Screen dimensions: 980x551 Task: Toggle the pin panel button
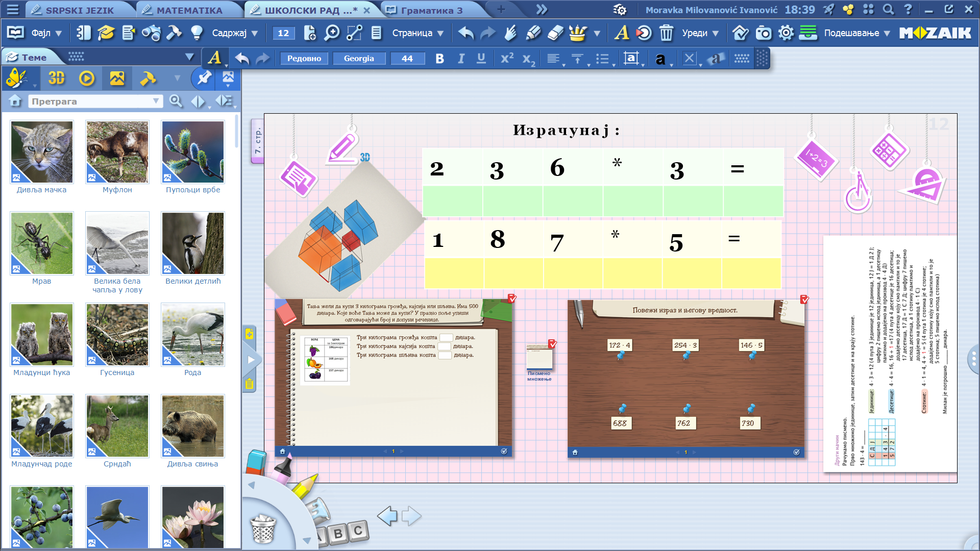(204, 78)
